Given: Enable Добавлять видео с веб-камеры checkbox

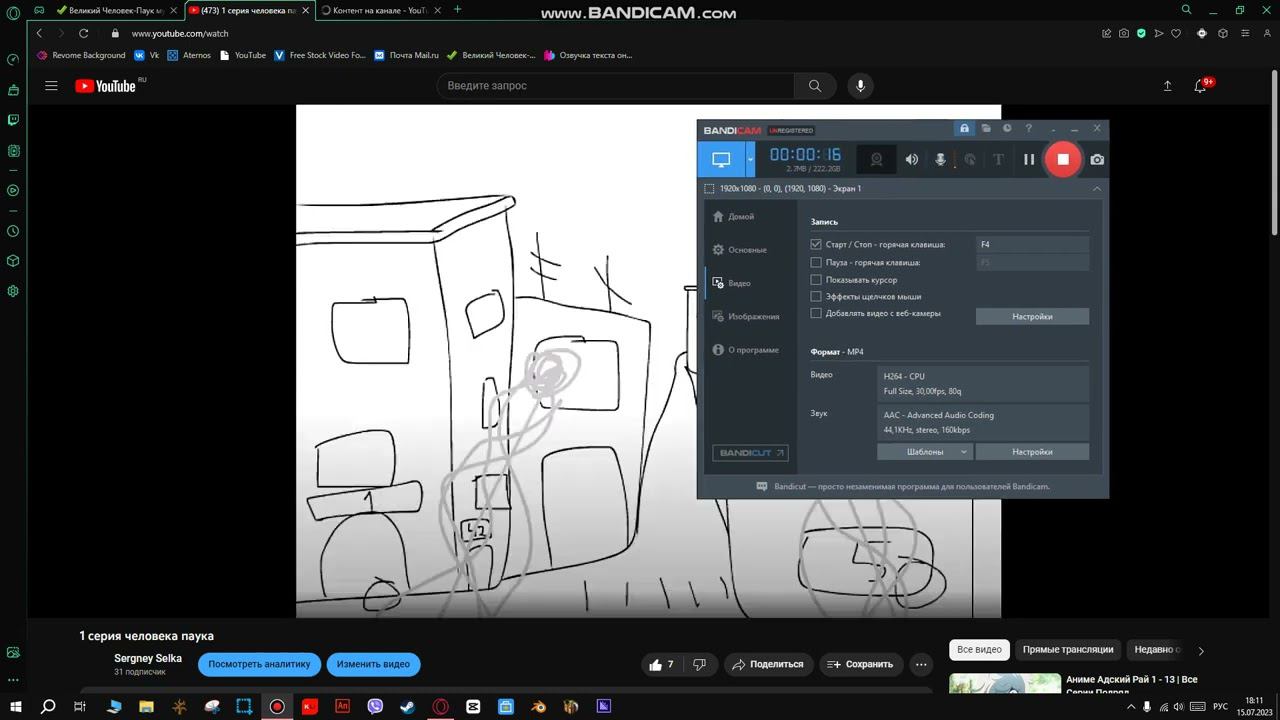Looking at the screenshot, I should click(816, 313).
